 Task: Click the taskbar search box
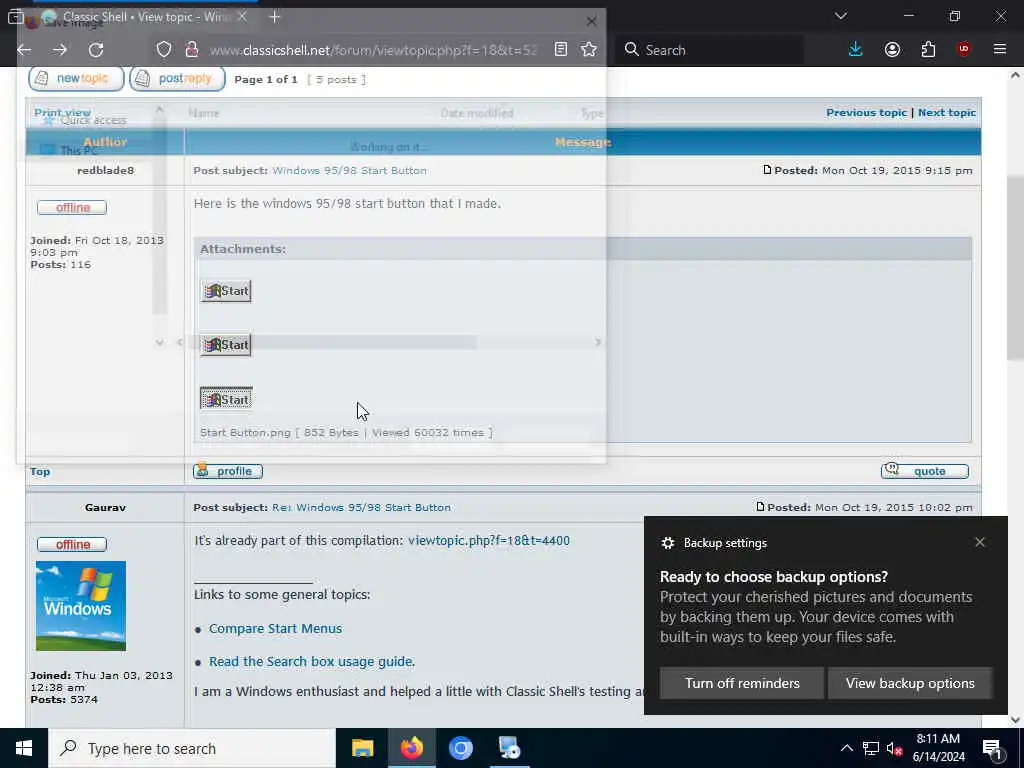[x=192, y=748]
